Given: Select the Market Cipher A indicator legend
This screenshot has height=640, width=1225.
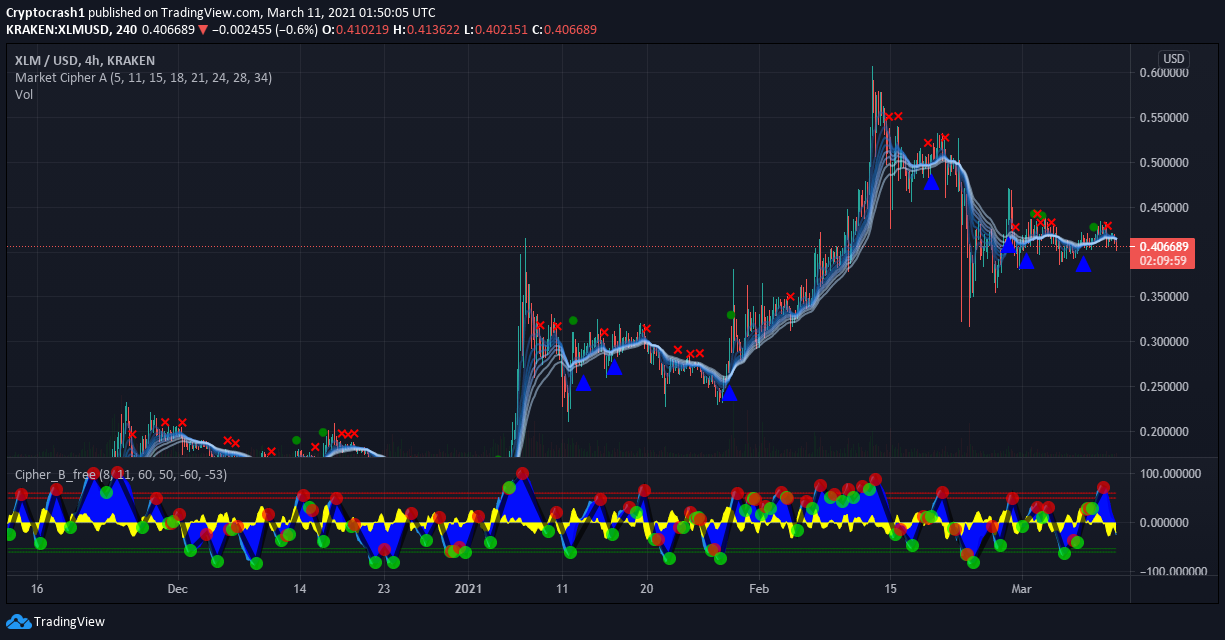Looking at the screenshot, I should 143,77.
